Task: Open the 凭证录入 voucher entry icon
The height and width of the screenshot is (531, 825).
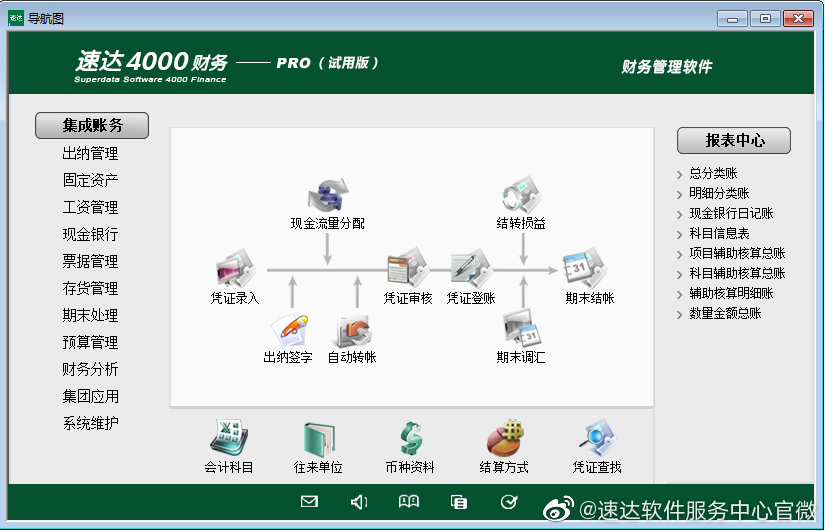Action: [x=235, y=270]
